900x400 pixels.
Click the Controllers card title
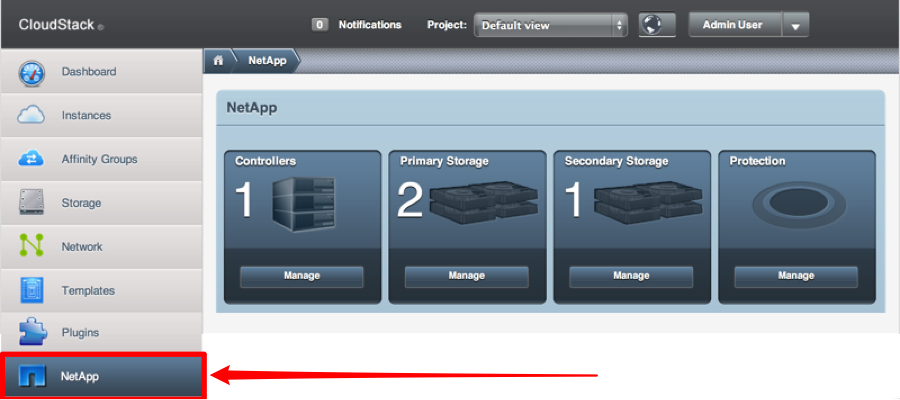click(x=265, y=161)
